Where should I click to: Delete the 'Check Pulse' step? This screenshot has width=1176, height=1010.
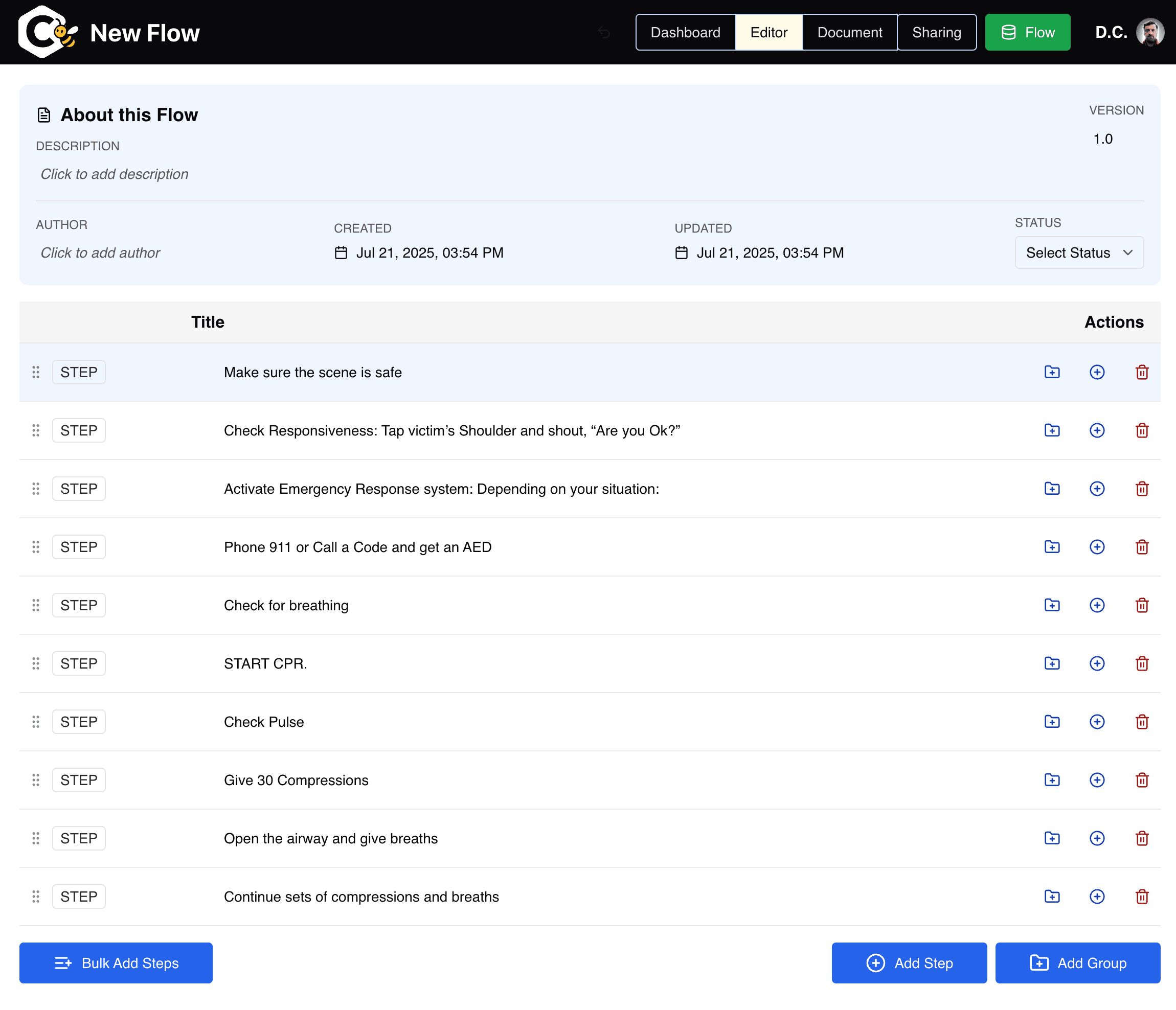coord(1142,722)
